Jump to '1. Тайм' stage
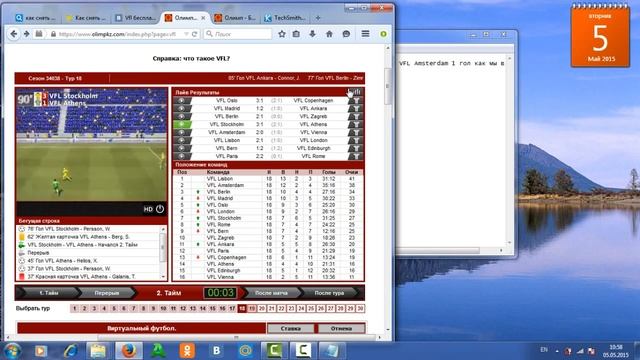Screen dimensions: 640x360 click(49, 293)
